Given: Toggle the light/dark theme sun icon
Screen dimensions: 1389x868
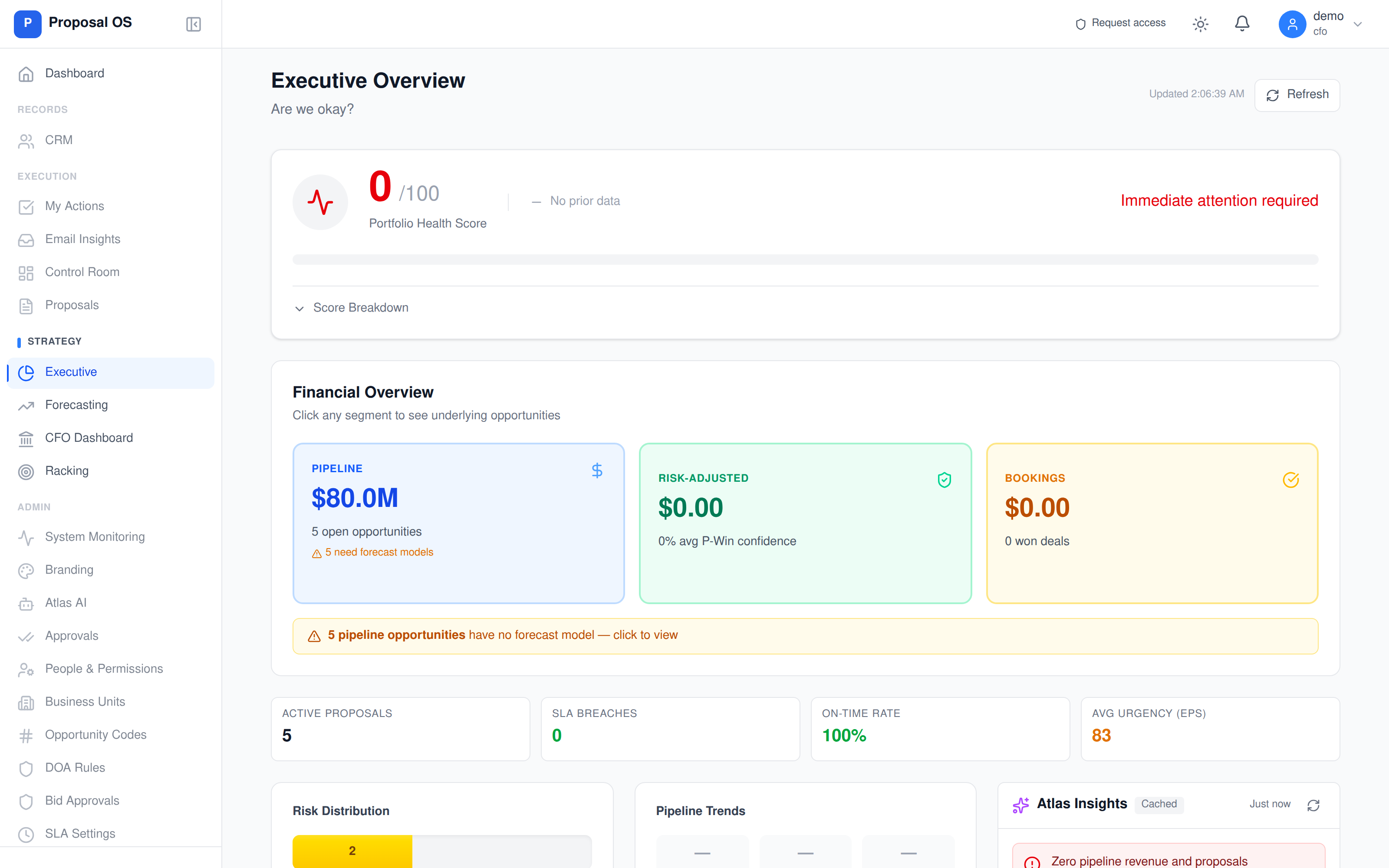Looking at the screenshot, I should [x=1201, y=23].
